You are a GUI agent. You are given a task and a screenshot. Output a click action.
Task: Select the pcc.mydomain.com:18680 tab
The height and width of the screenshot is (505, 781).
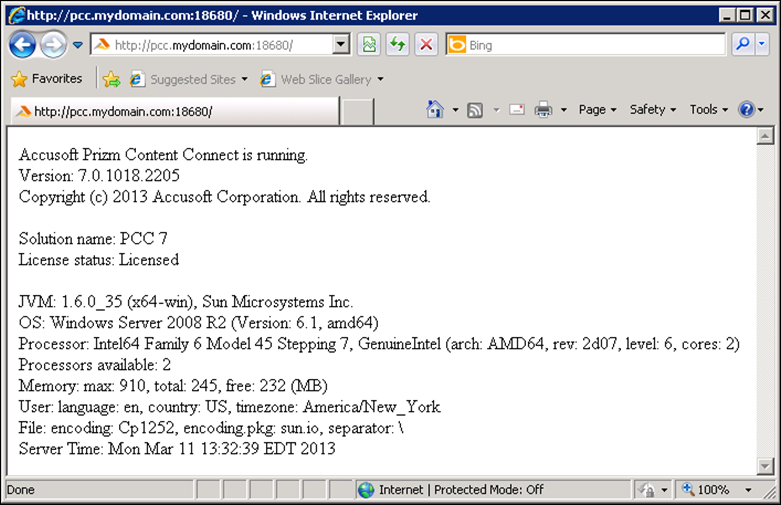[175, 111]
